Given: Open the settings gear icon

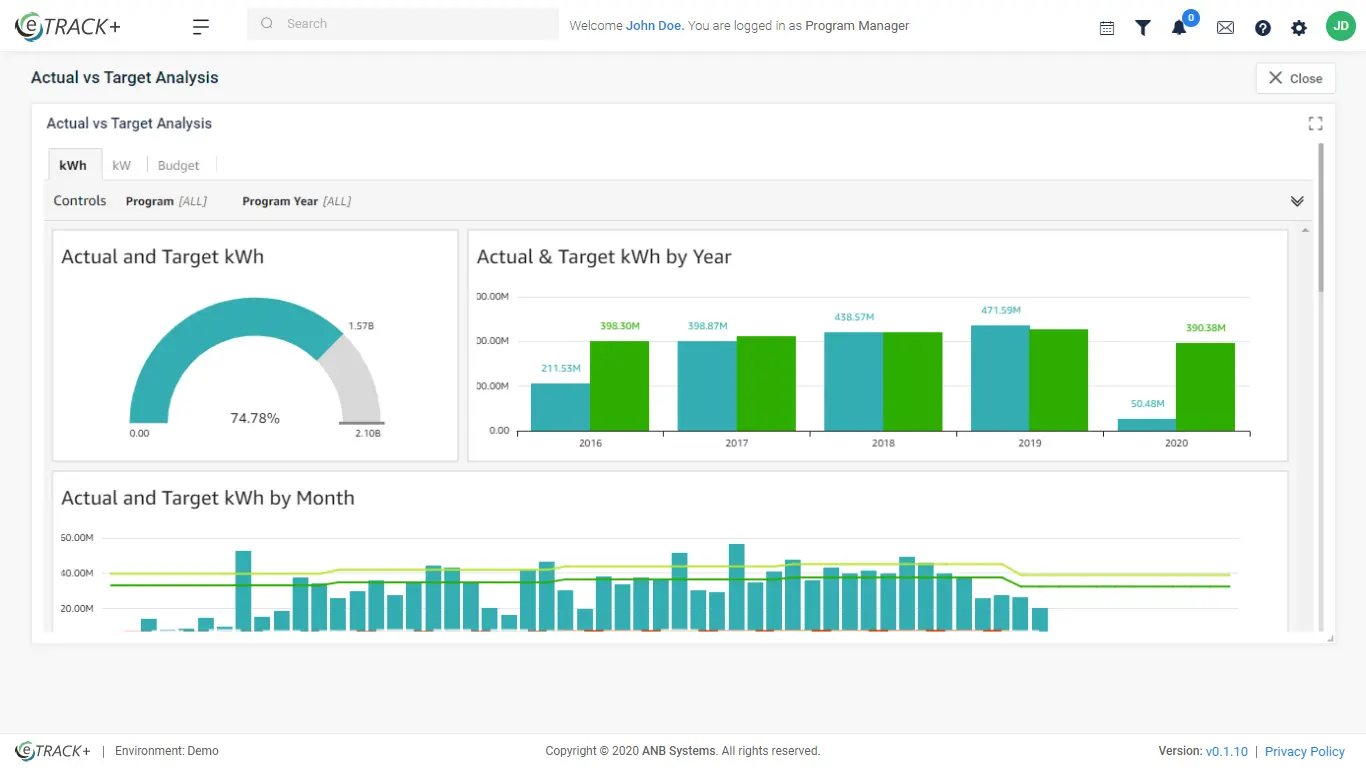Looking at the screenshot, I should (x=1299, y=27).
